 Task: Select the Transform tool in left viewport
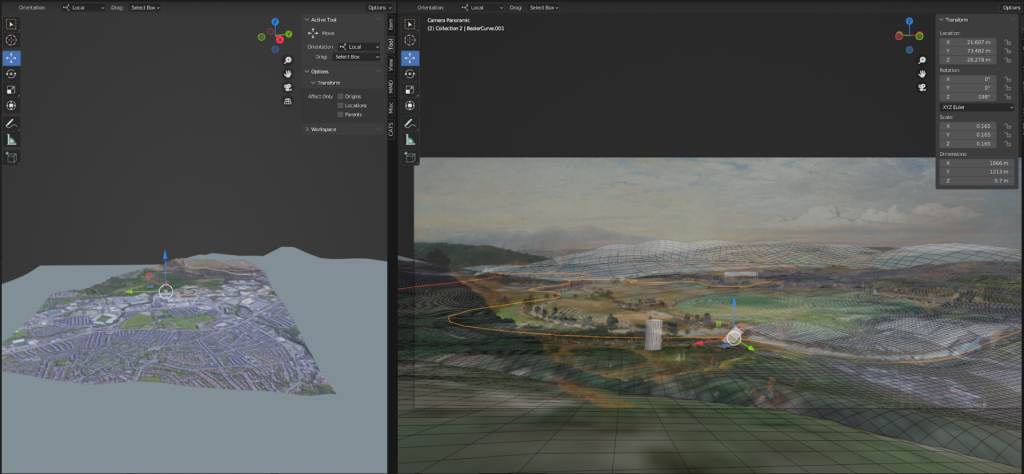pos(11,105)
